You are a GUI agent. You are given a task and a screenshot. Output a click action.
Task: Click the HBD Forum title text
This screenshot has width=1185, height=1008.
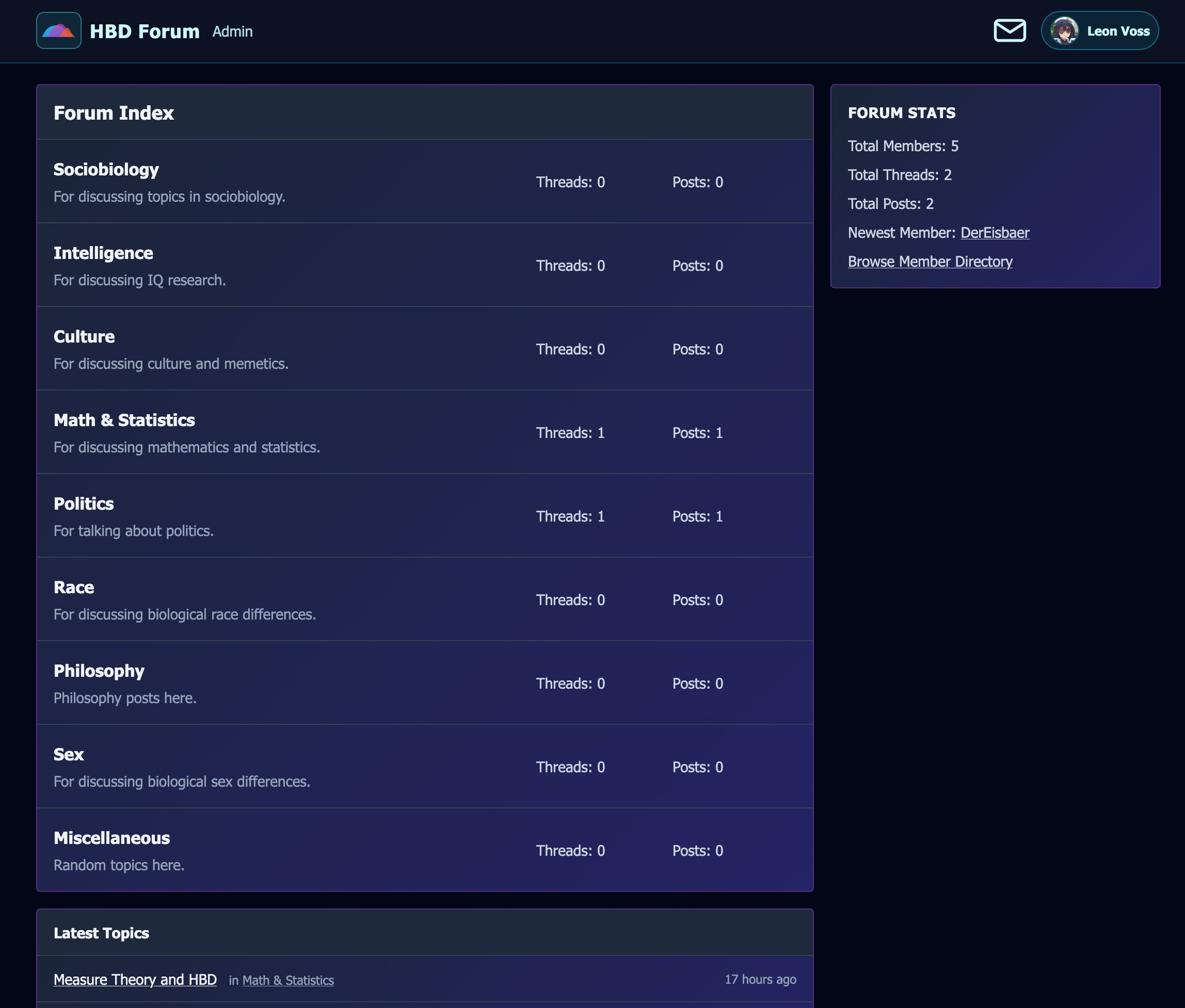(145, 31)
